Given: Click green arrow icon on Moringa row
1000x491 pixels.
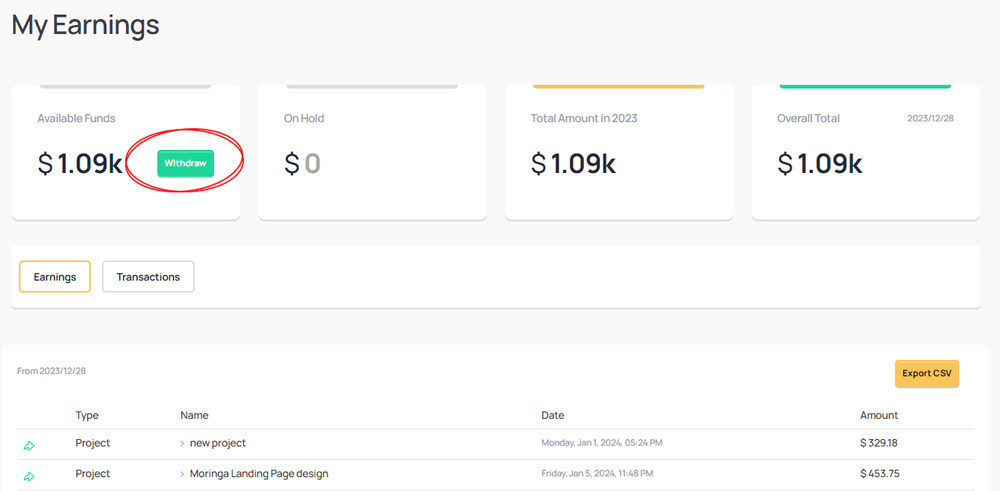Looking at the screenshot, I should [x=29, y=476].
